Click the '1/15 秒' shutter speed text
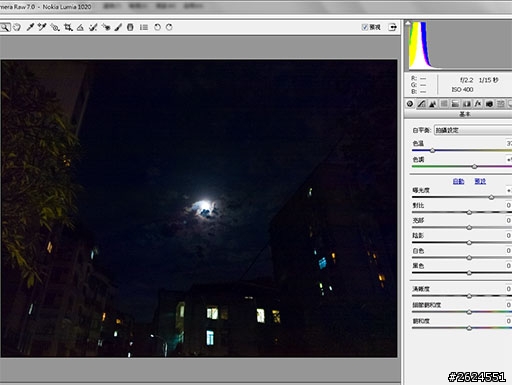The height and width of the screenshot is (385, 512). tap(489, 80)
